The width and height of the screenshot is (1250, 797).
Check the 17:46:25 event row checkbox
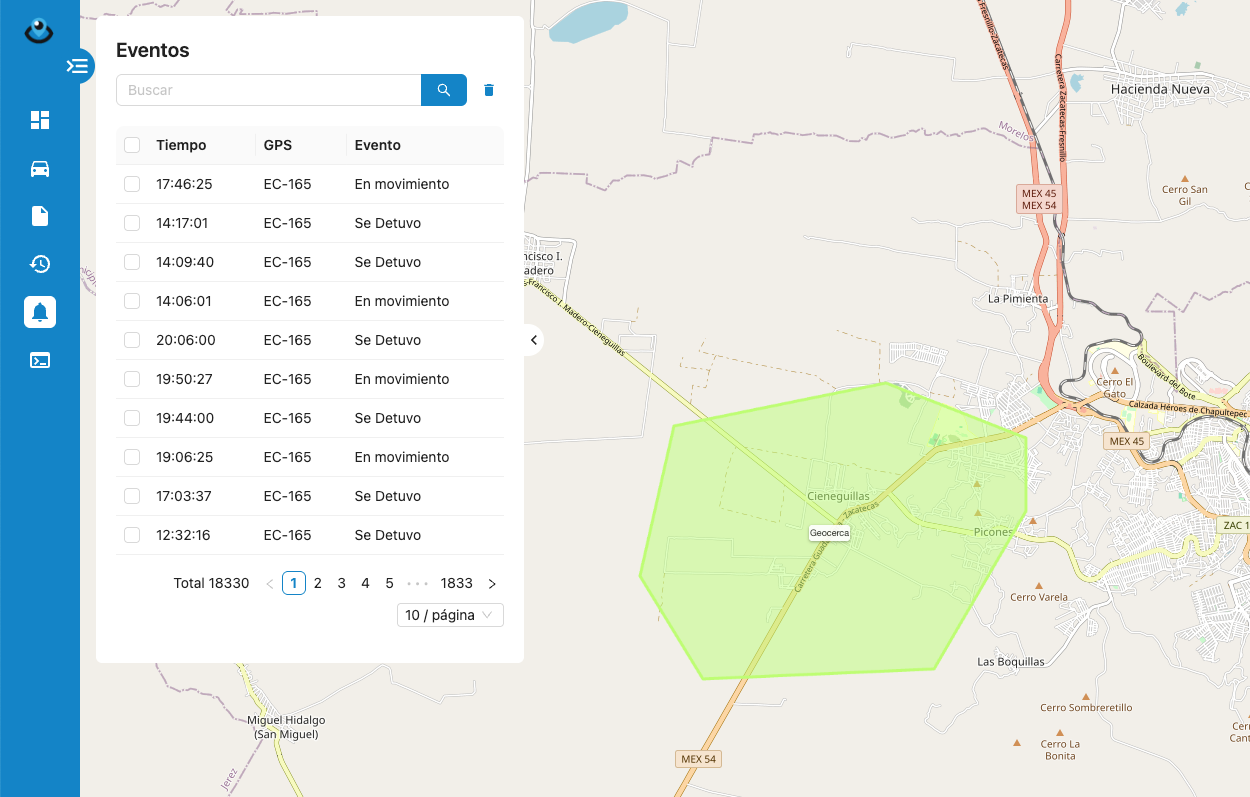point(132,184)
